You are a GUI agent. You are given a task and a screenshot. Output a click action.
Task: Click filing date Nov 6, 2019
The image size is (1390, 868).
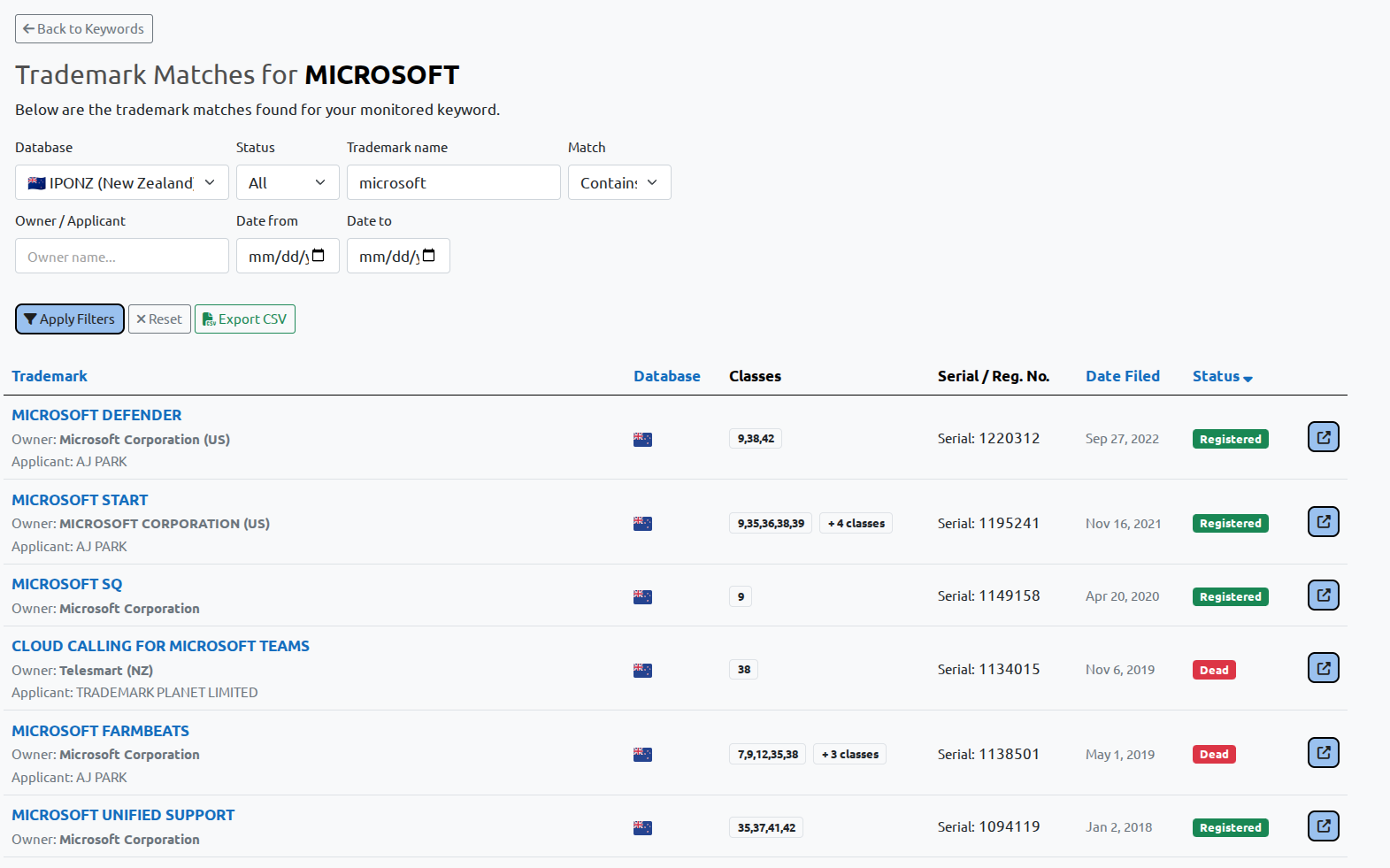click(1120, 670)
